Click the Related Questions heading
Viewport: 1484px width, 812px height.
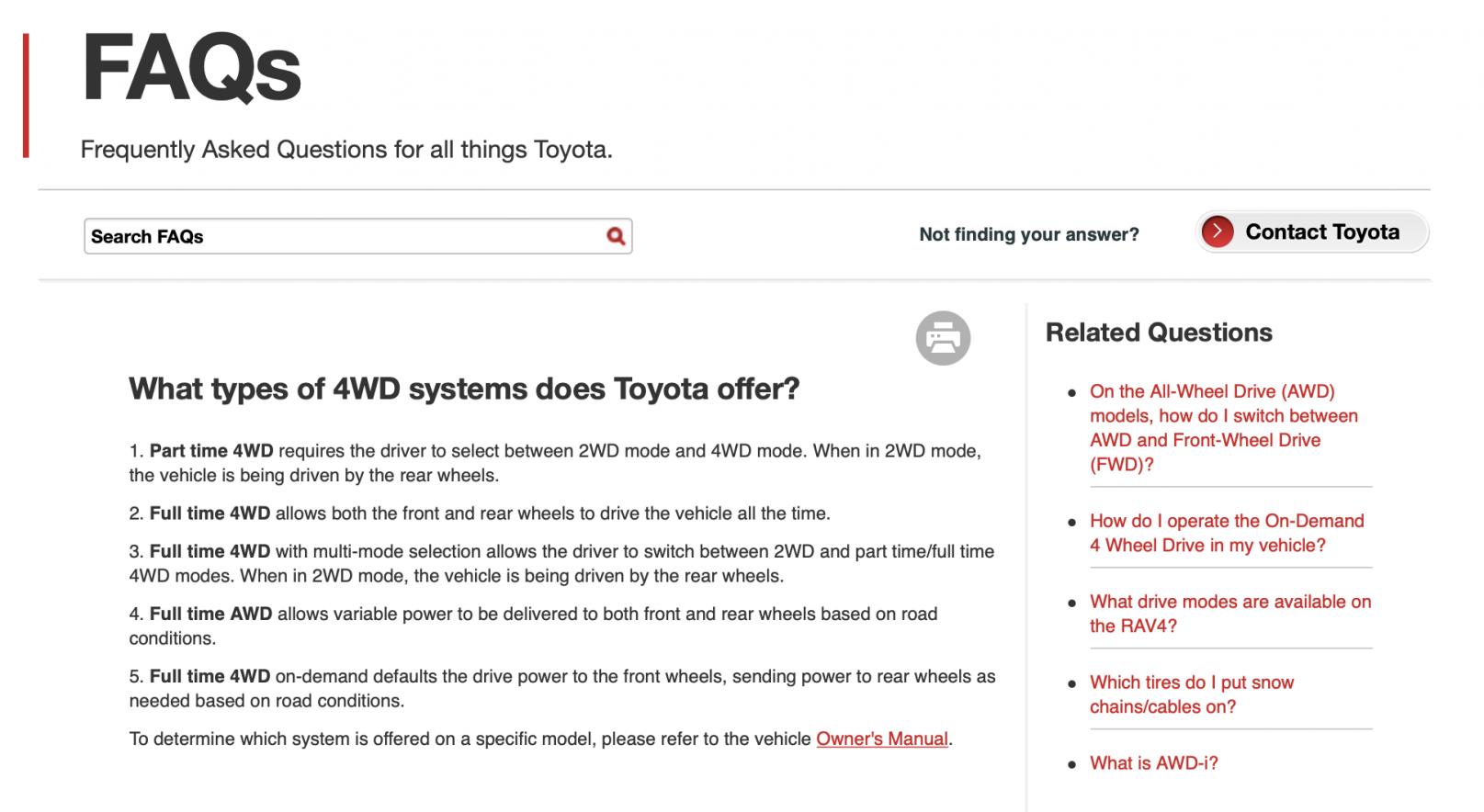[x=1159, y=333]
